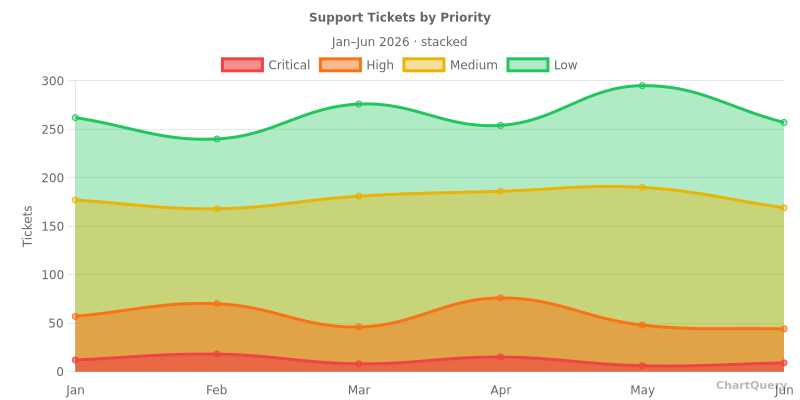
Task: Click the Apr x-axis label
Action: [x=501, y=390]
